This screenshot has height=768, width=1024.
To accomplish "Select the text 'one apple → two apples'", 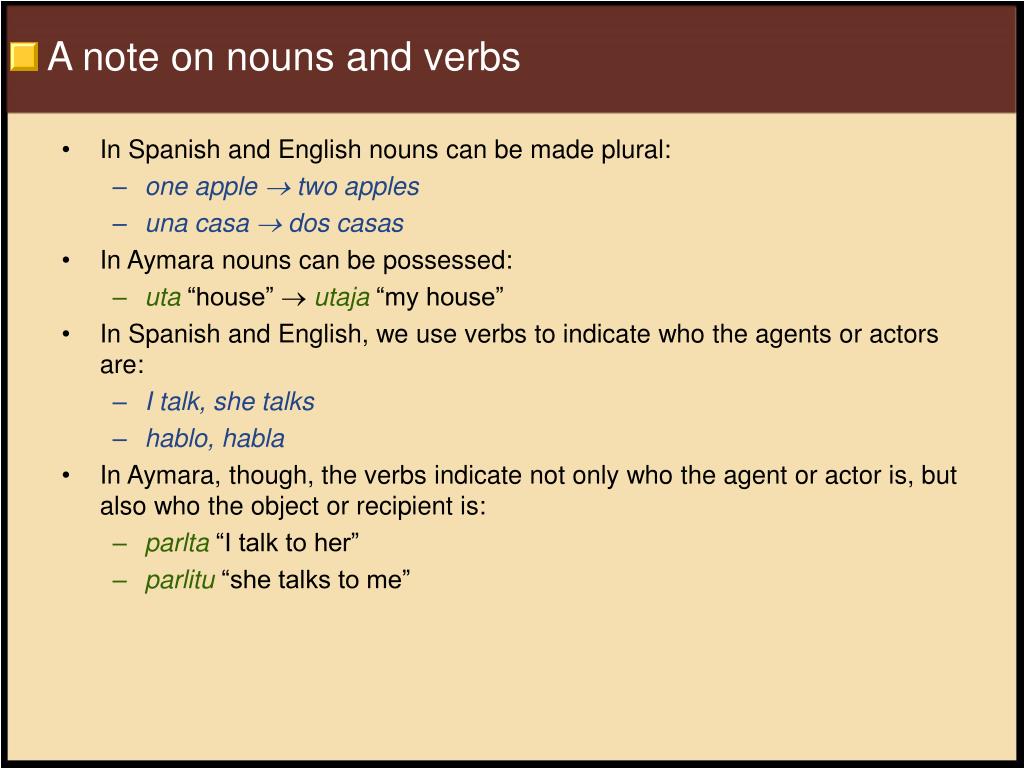I will (282, 187).
